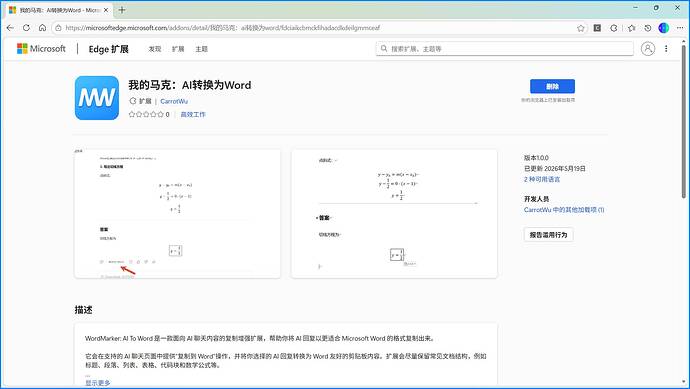This screenshot has height=389, width=690.
Task: Click the 版本1.0.0 text
Action: (536, 158)
